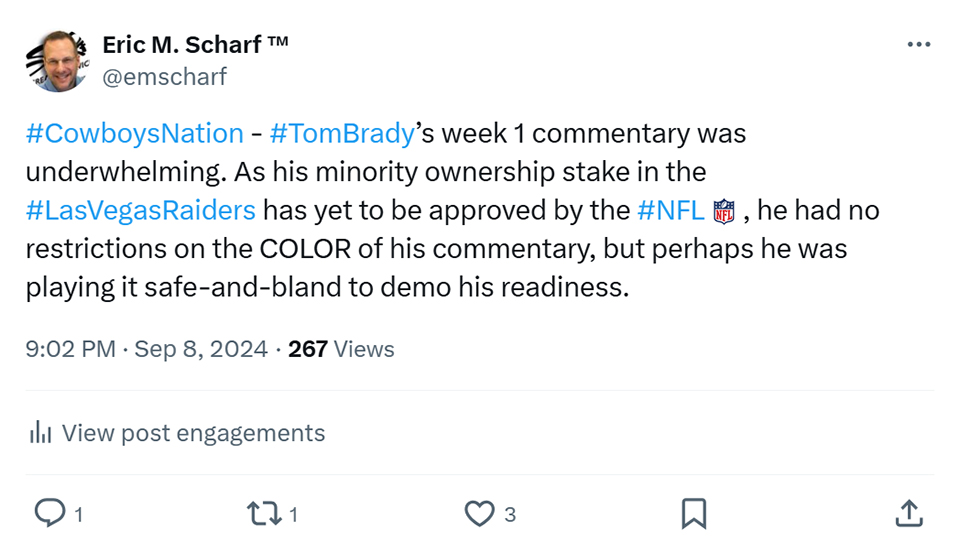Click the share upload icon
The height and width of the screenshot is (558, 960).
[909, 513]
